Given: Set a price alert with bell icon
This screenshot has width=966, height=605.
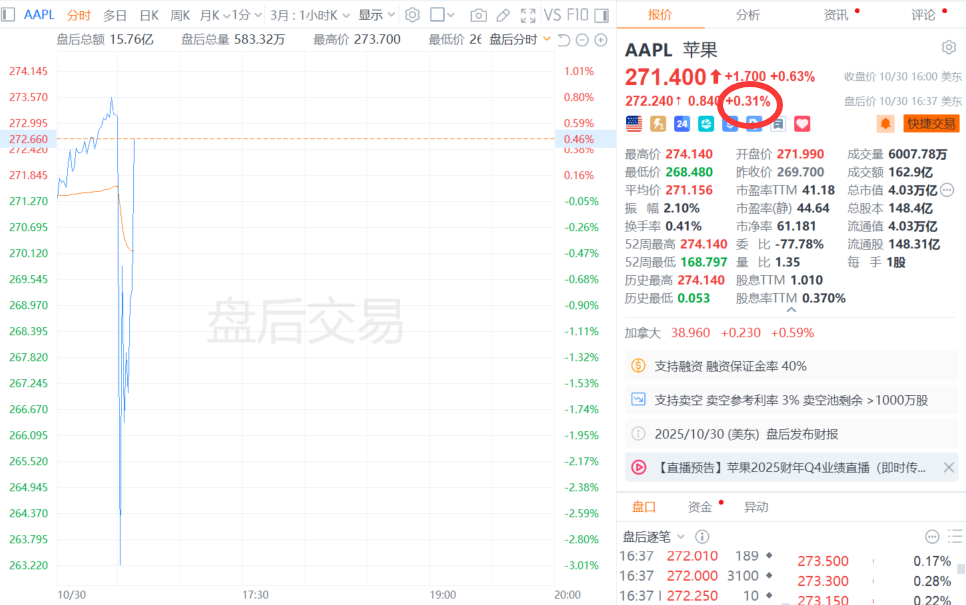Looking at the screenshot, I should click(885, 124).
